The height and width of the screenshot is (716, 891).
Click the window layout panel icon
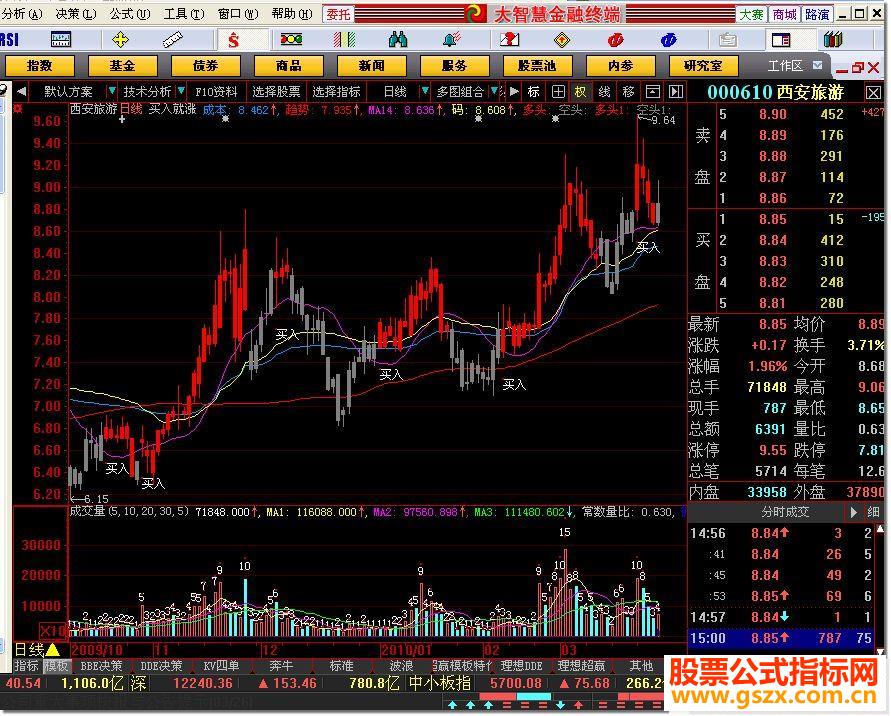(x=781, y=40)
